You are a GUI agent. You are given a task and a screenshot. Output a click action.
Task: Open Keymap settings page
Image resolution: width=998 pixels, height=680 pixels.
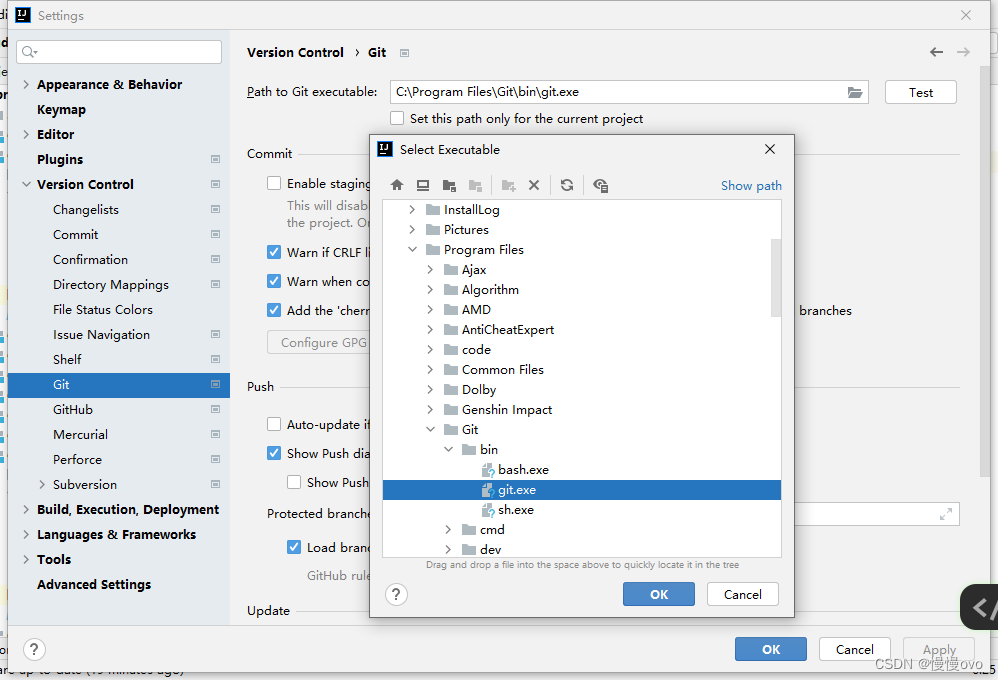point(61,110)
